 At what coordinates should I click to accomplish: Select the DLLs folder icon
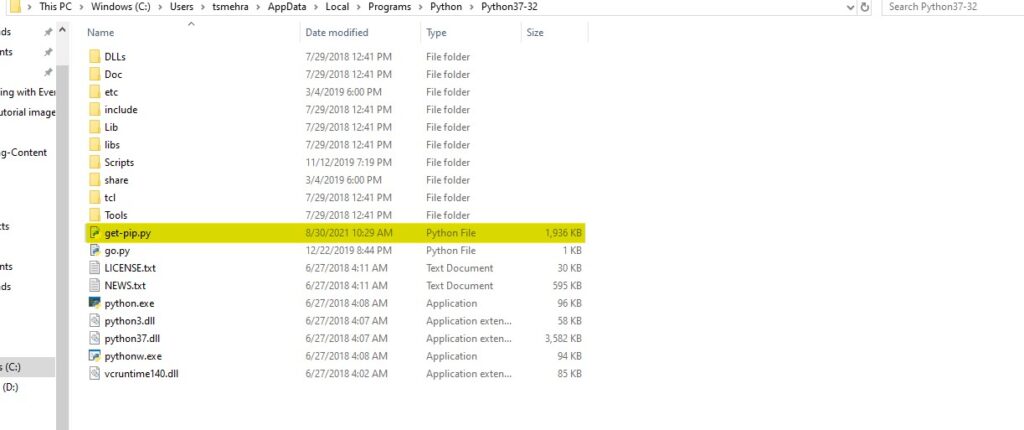coord(94,57)
